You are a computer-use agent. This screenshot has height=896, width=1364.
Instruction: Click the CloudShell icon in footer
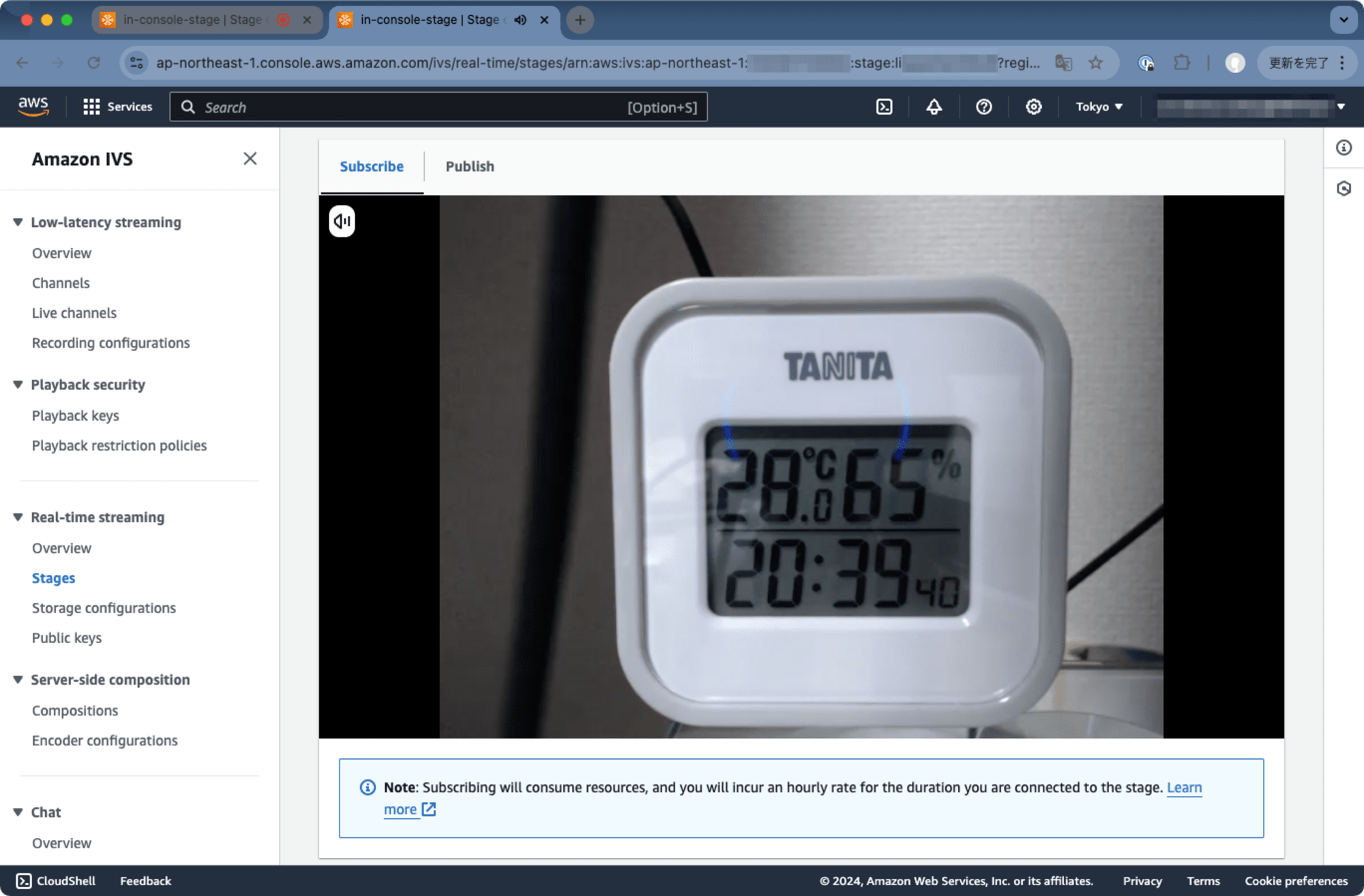24,880
